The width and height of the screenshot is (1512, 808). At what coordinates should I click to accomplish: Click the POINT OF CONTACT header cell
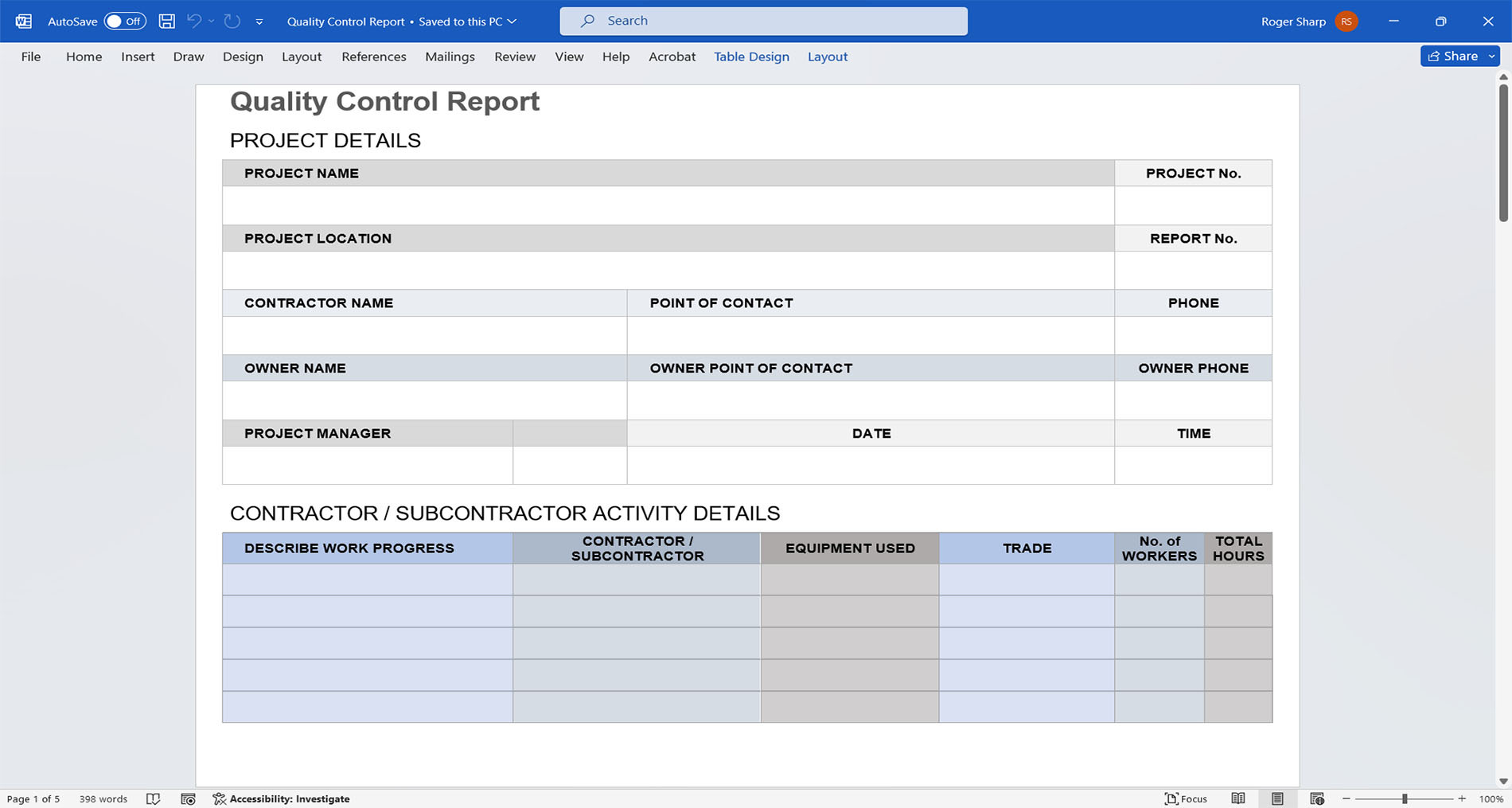pyautogui.click(x=871, y=303)
